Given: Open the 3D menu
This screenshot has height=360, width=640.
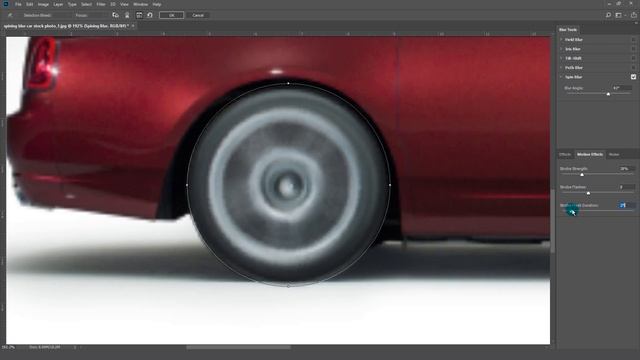Looking at the screenshot, I should [x=113, y=4].
